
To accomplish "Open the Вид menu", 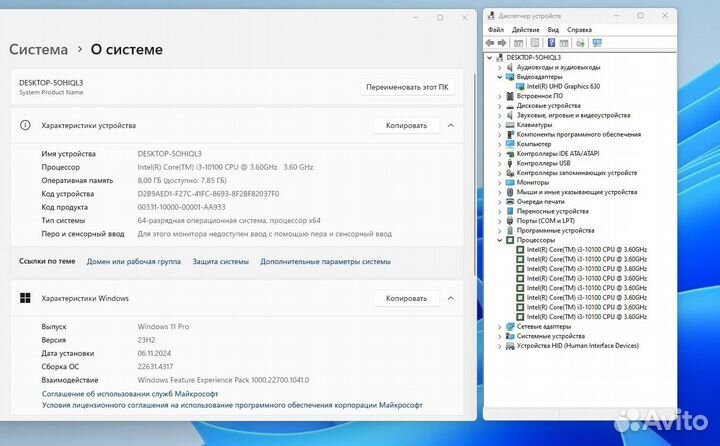I will [x=553, y=29].
